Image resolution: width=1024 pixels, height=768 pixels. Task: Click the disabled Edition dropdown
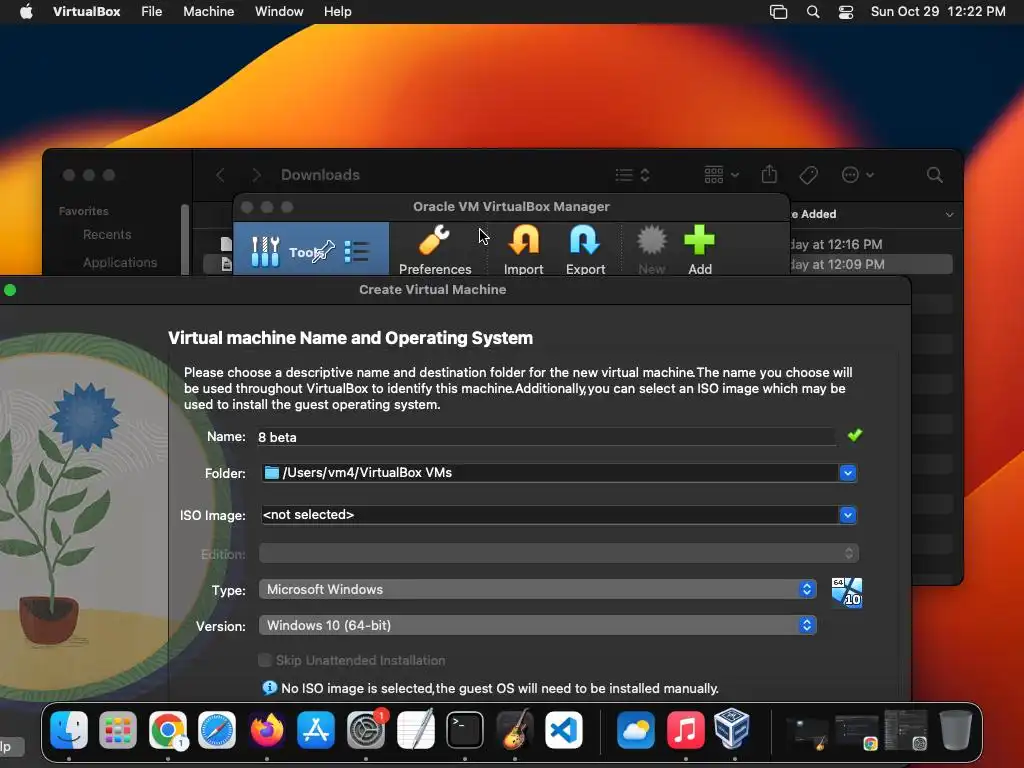coord(559,554)
